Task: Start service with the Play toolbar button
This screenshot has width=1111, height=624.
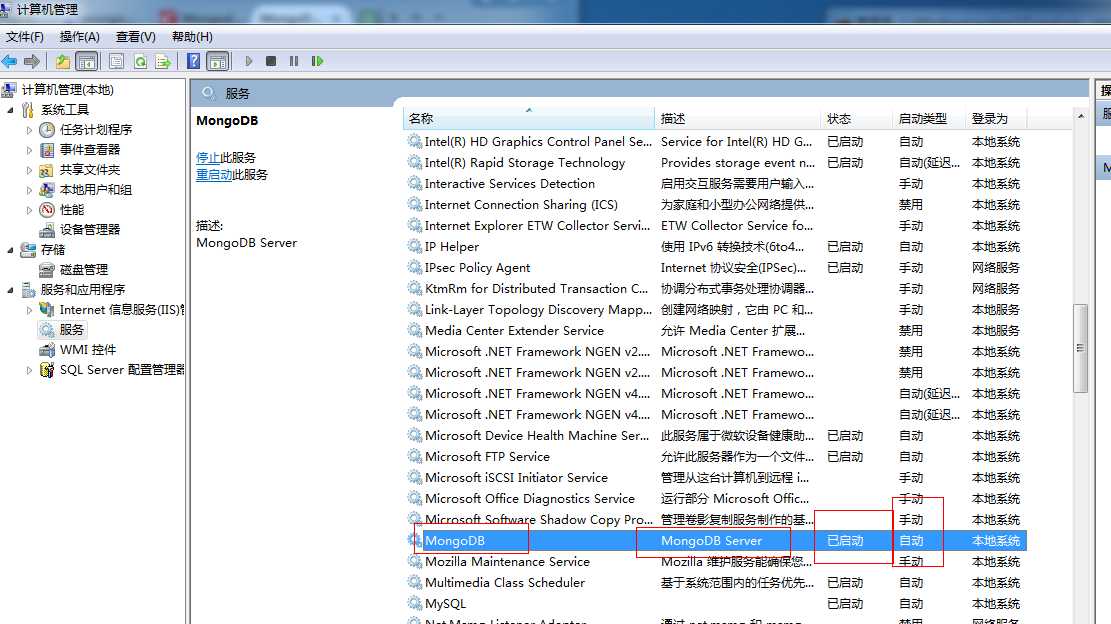Action: click(x=249, y=62)
